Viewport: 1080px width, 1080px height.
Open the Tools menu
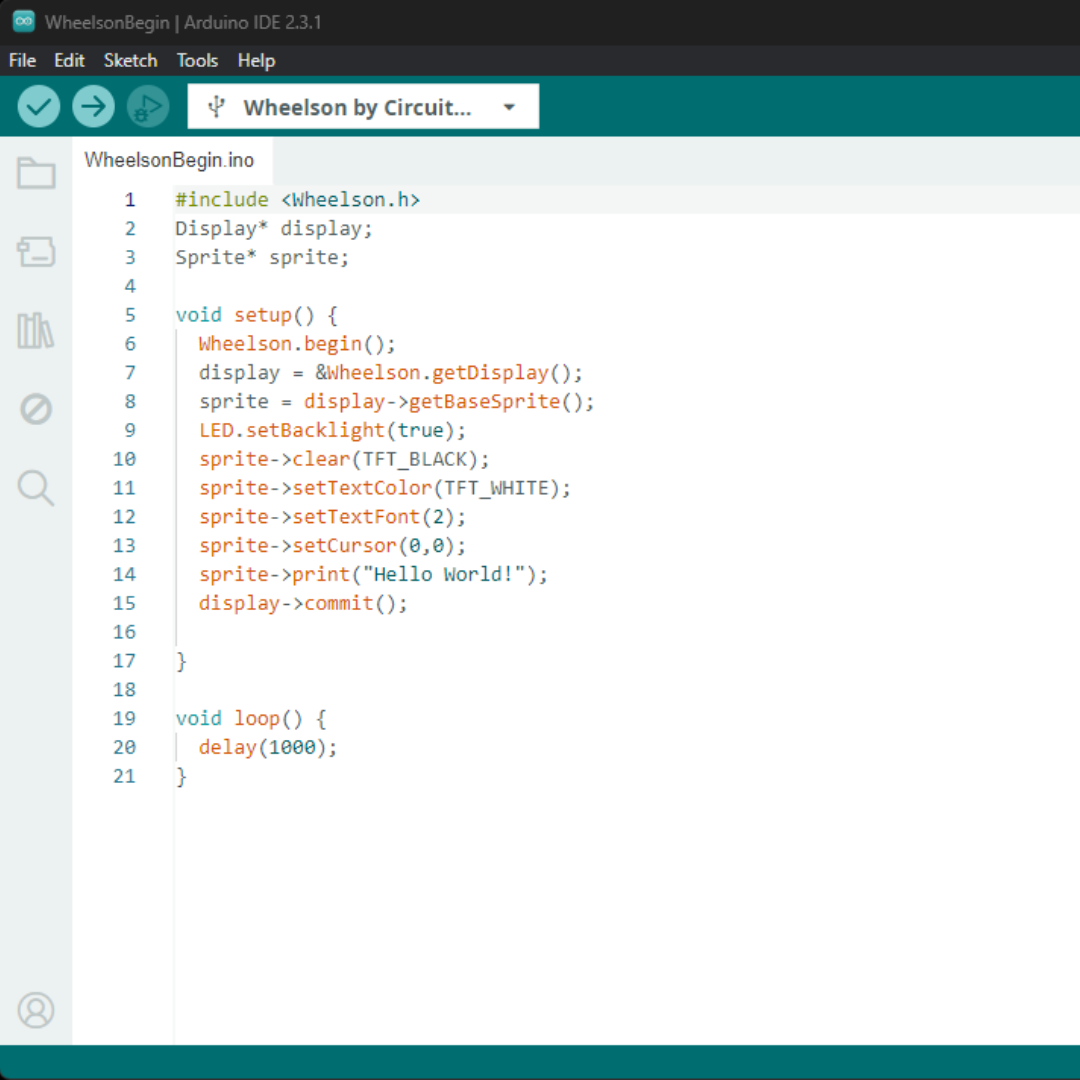point(197,61)
